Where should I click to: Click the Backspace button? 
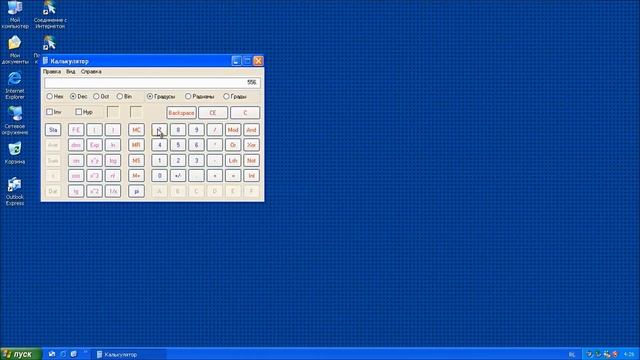click(x=181, y=113)
